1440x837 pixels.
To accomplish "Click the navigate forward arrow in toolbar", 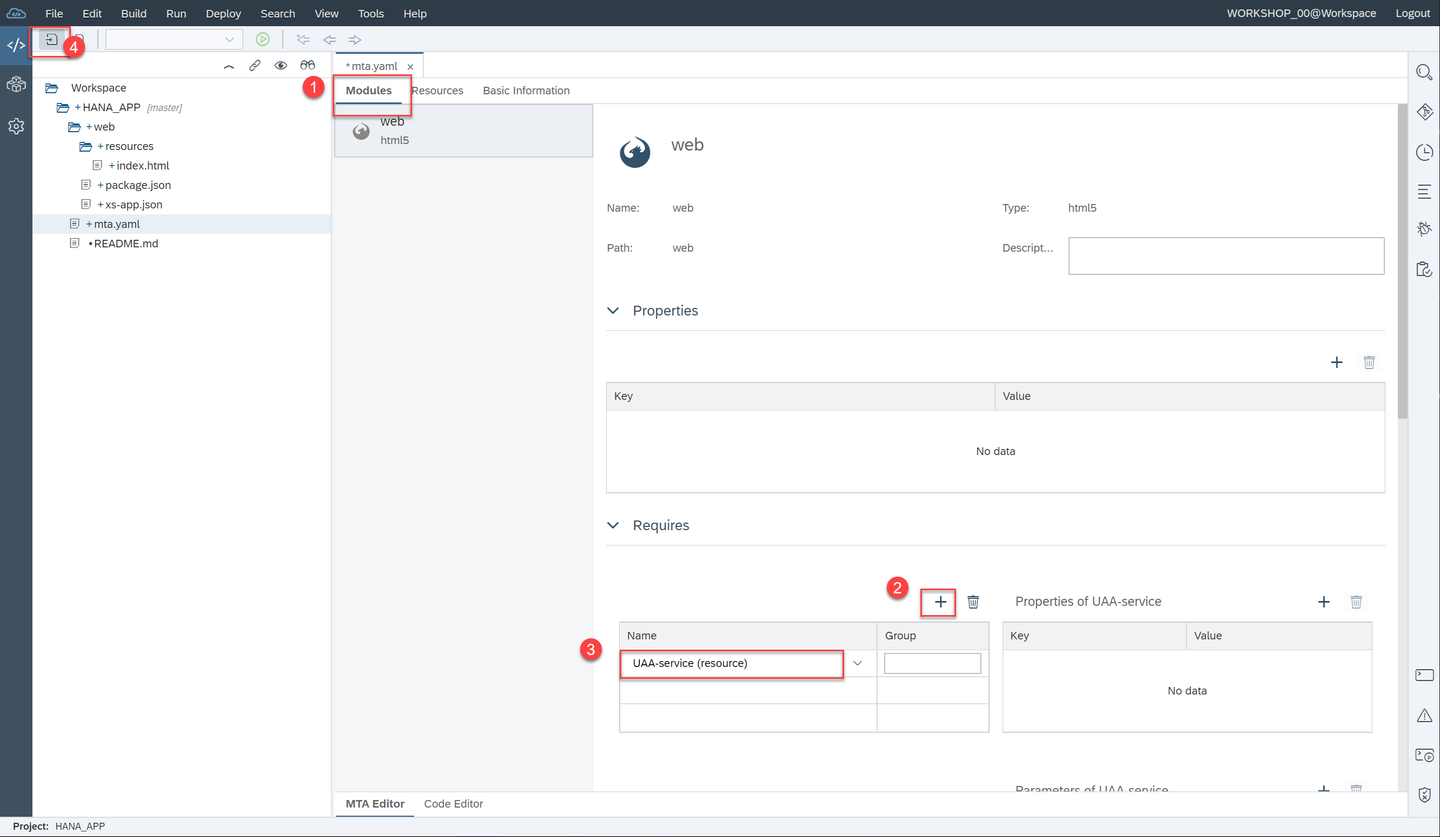I will click(355, 40).
